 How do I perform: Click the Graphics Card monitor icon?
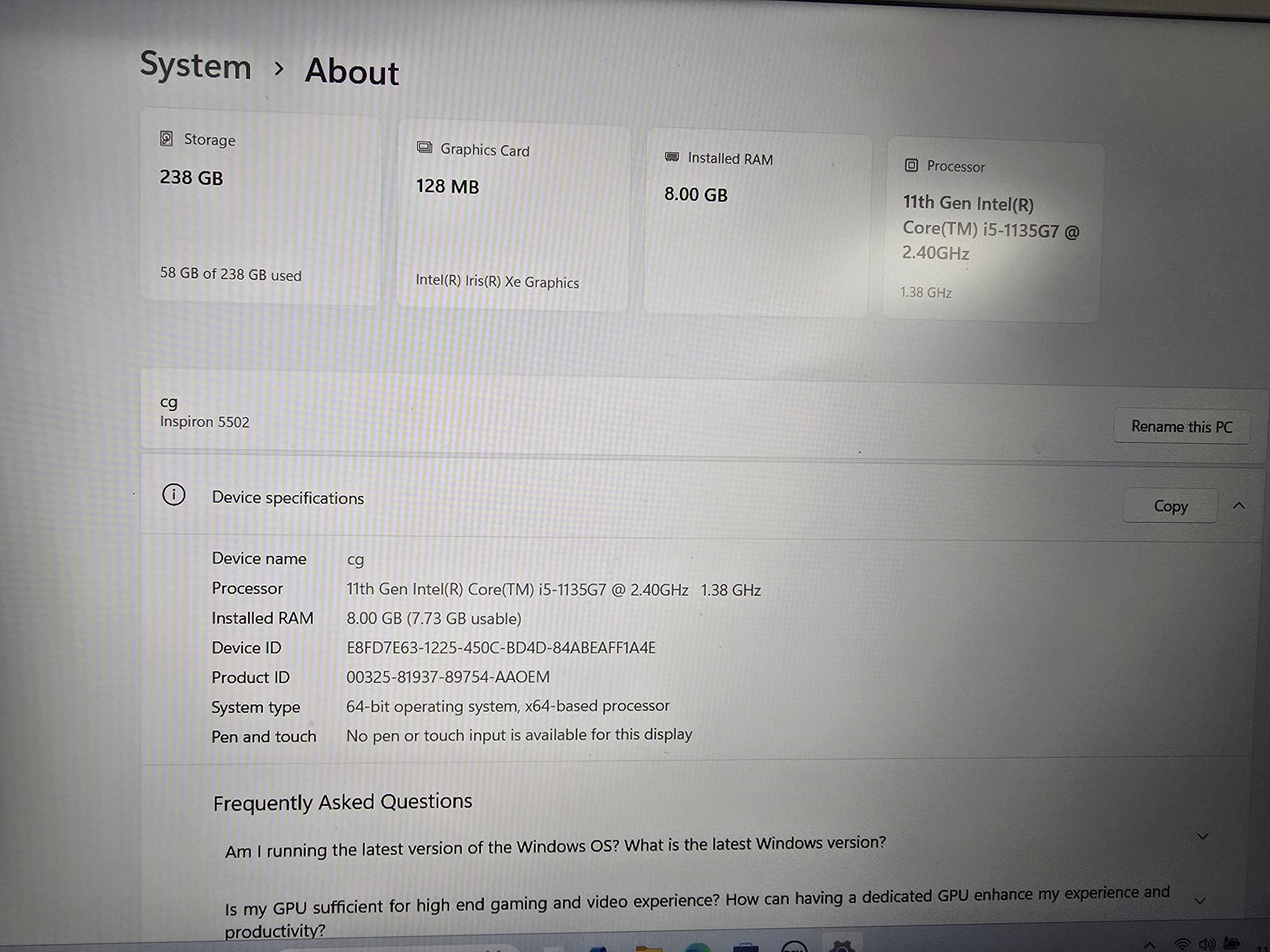point(424,148)
